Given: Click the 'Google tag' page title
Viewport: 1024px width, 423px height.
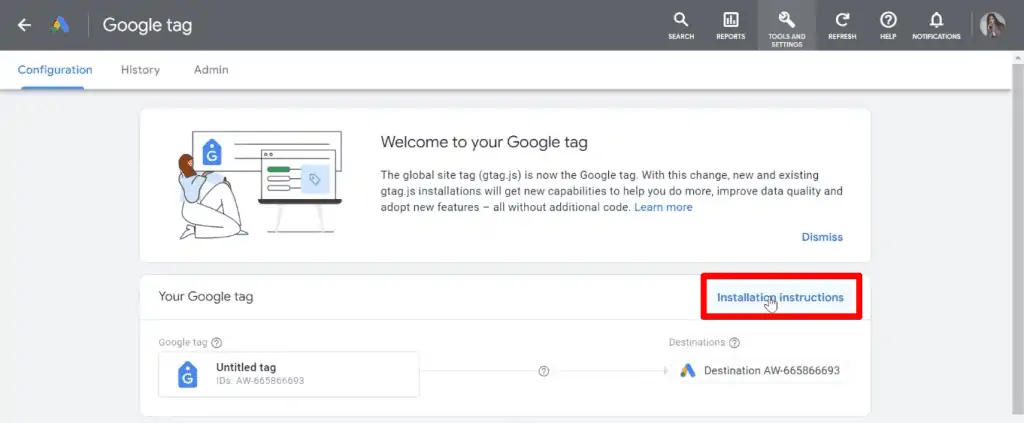Looking at the screenshot, I should tap(147, 25).
